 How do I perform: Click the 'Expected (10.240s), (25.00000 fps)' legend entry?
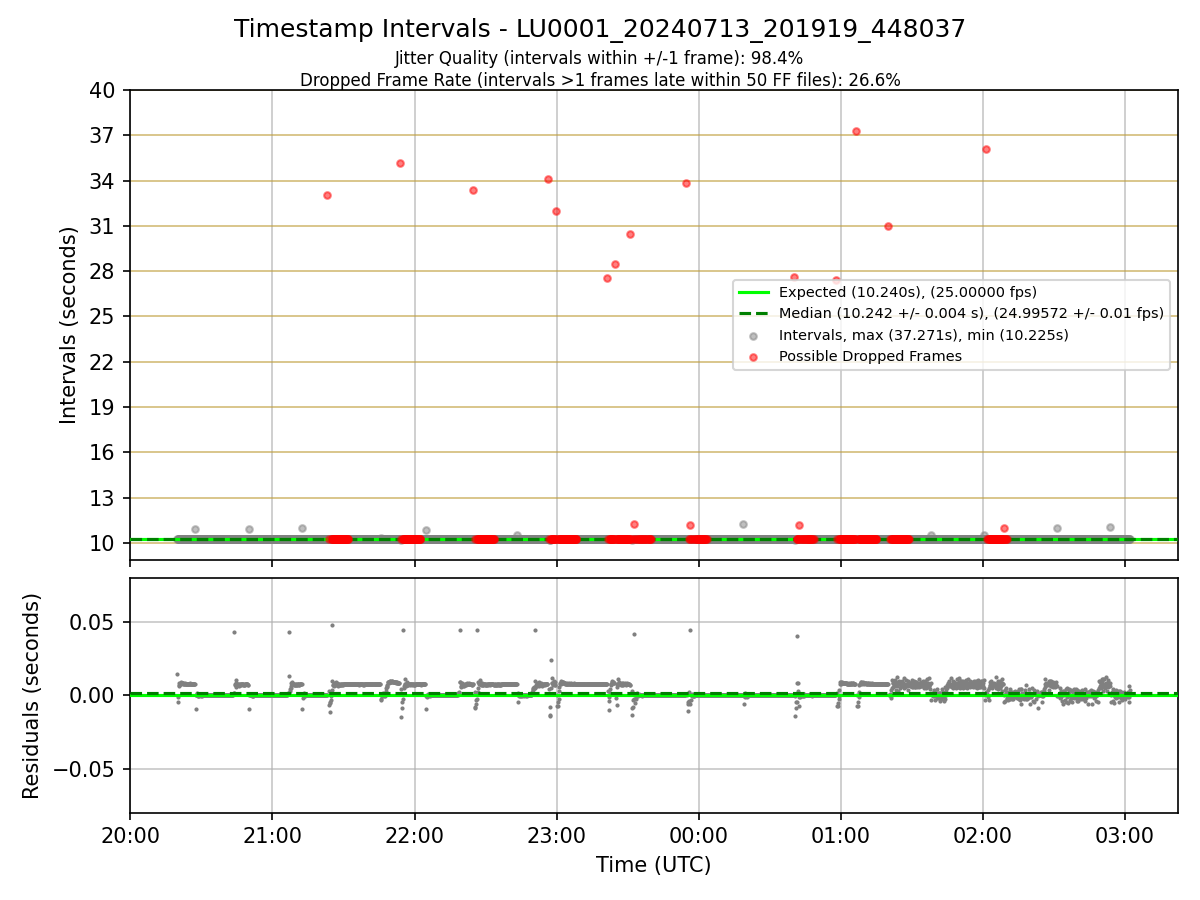coord(907,292)
